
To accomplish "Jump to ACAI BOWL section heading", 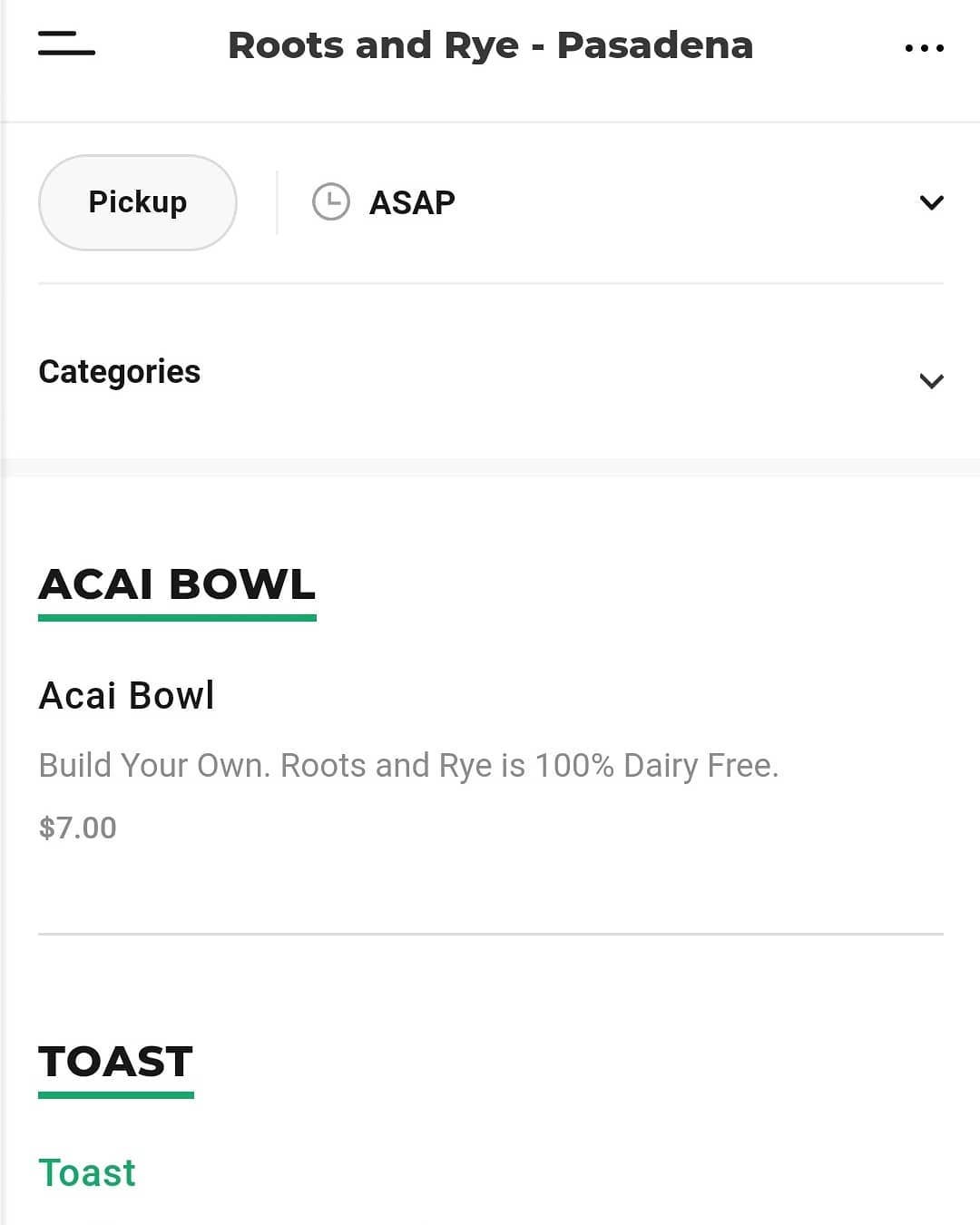I will (x=177, y=583).
